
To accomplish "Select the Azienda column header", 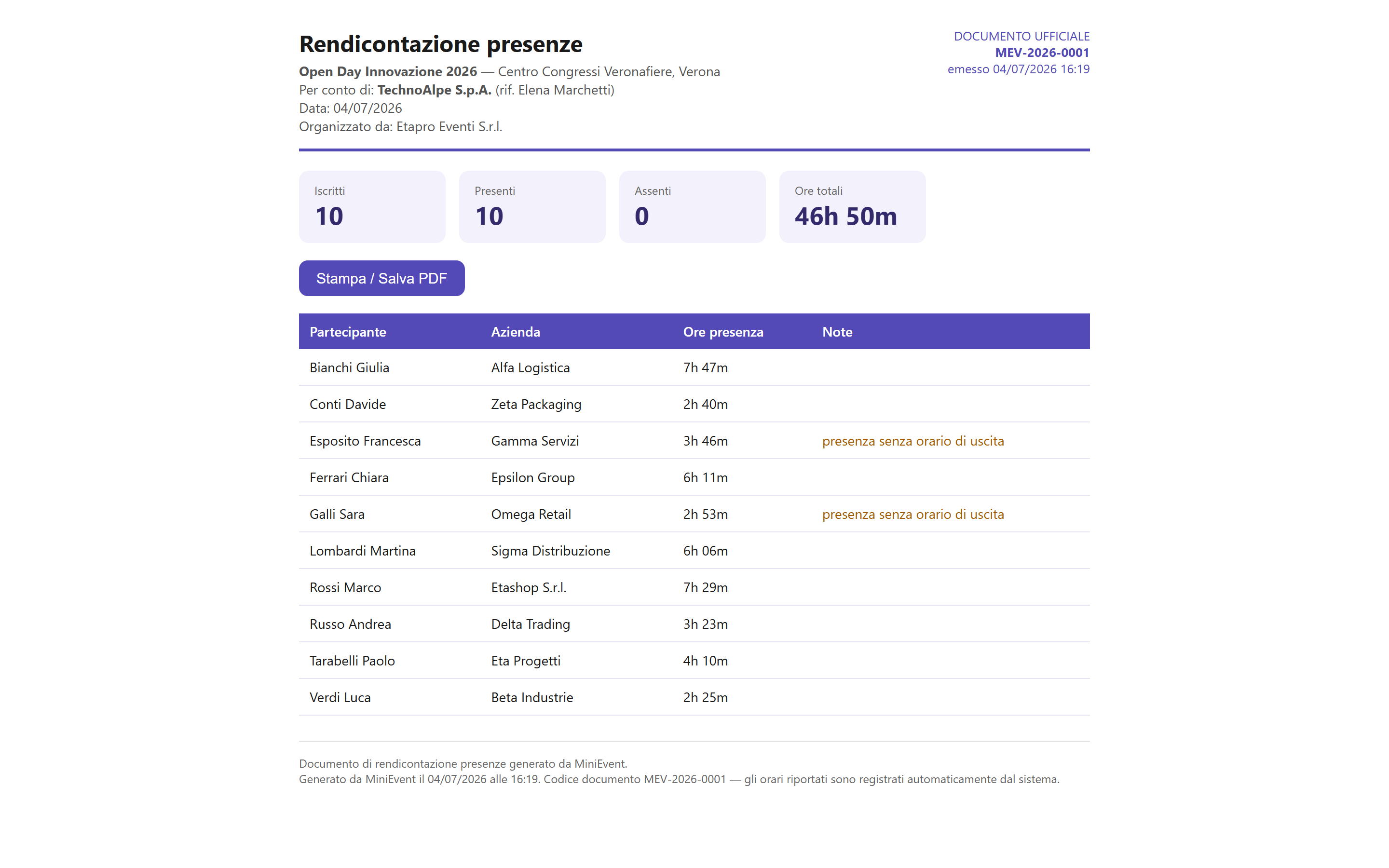I will pos(516,332).
